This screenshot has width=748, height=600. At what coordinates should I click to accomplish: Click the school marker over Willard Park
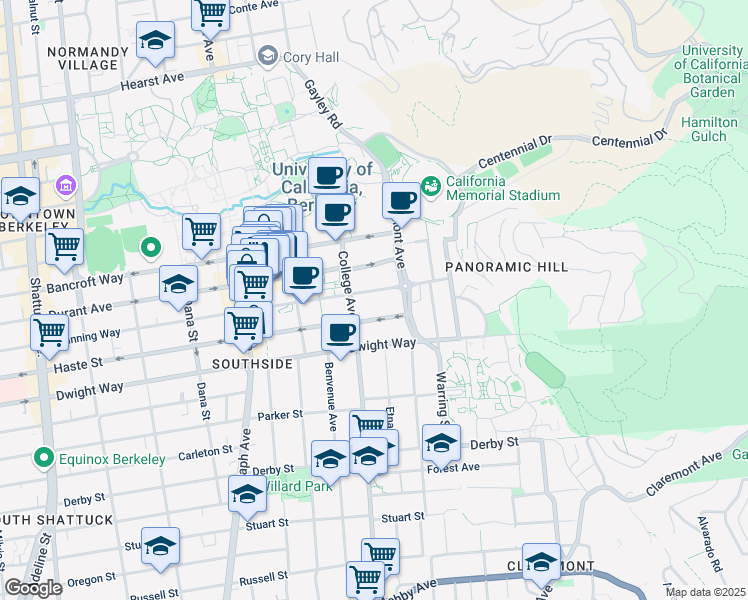(x=330, y=460)
